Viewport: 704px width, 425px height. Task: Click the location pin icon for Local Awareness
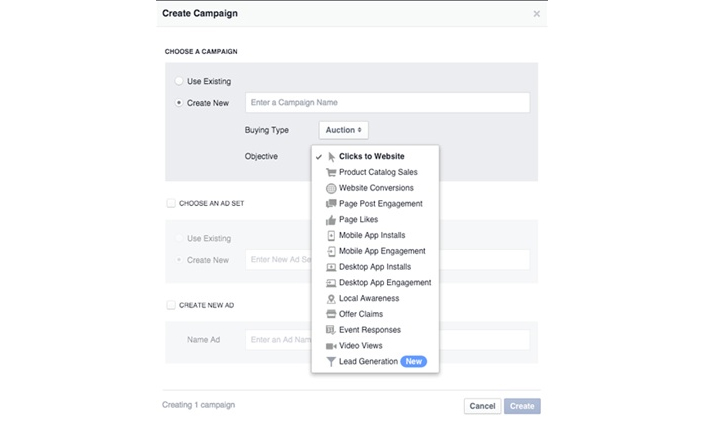coord(331,299)
